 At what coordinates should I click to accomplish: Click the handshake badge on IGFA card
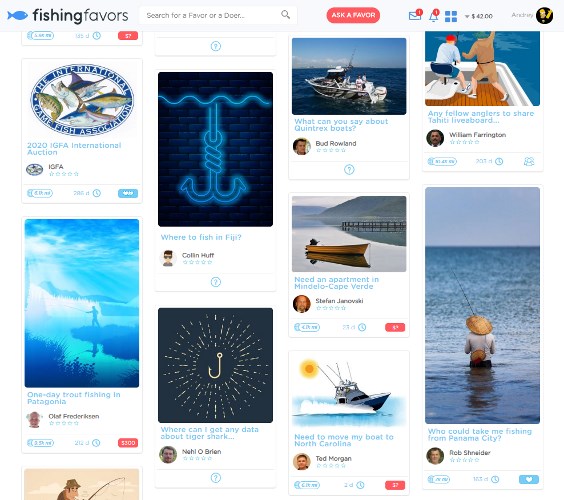(128, 193)
